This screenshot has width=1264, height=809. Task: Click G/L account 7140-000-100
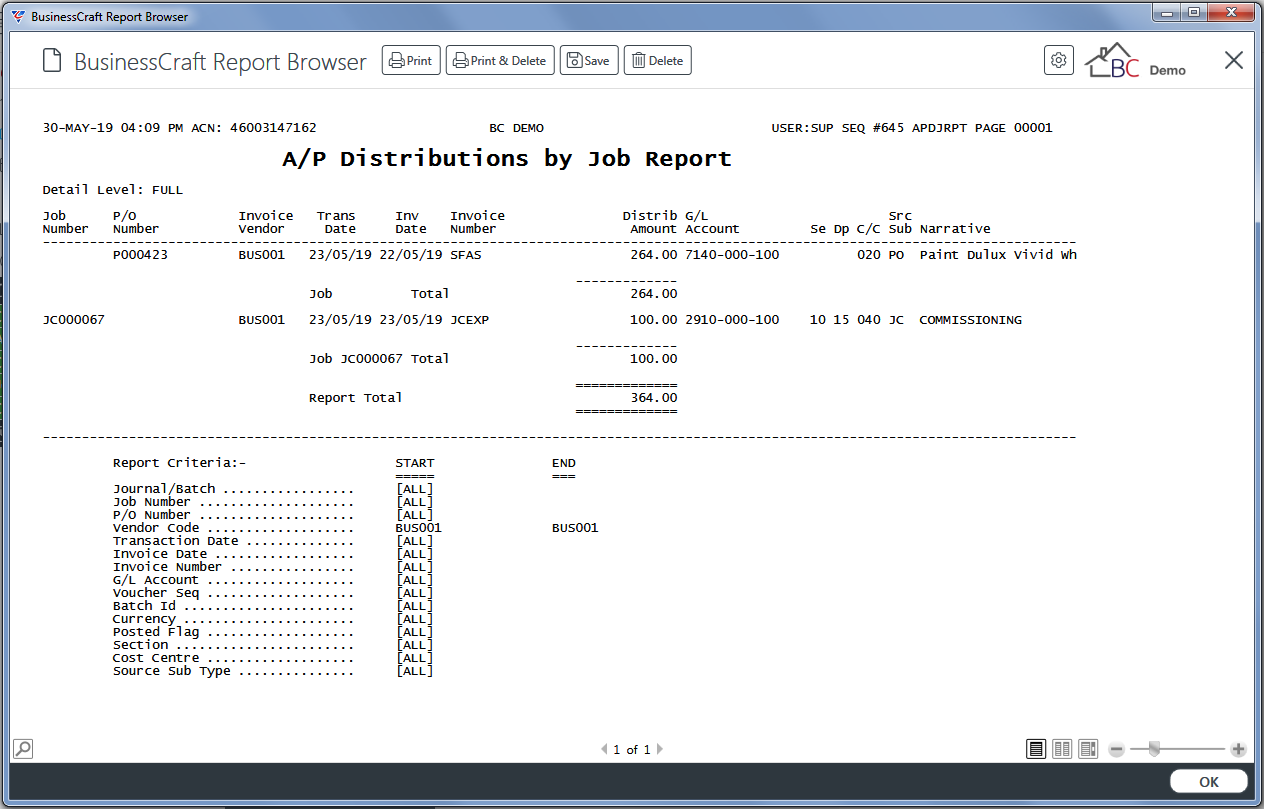732,255
